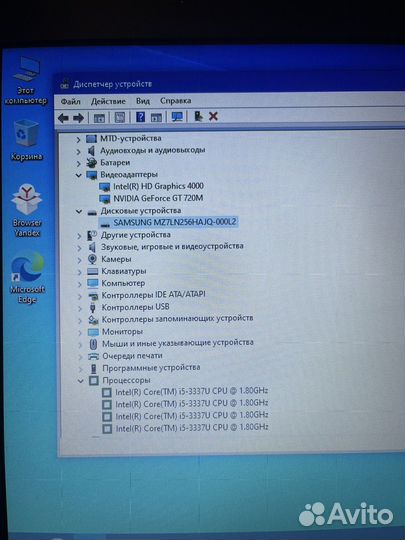The image size is (405, 540).
Task: Click the printer icon beside Очереди печати
Action: click(x=93, y=356)
